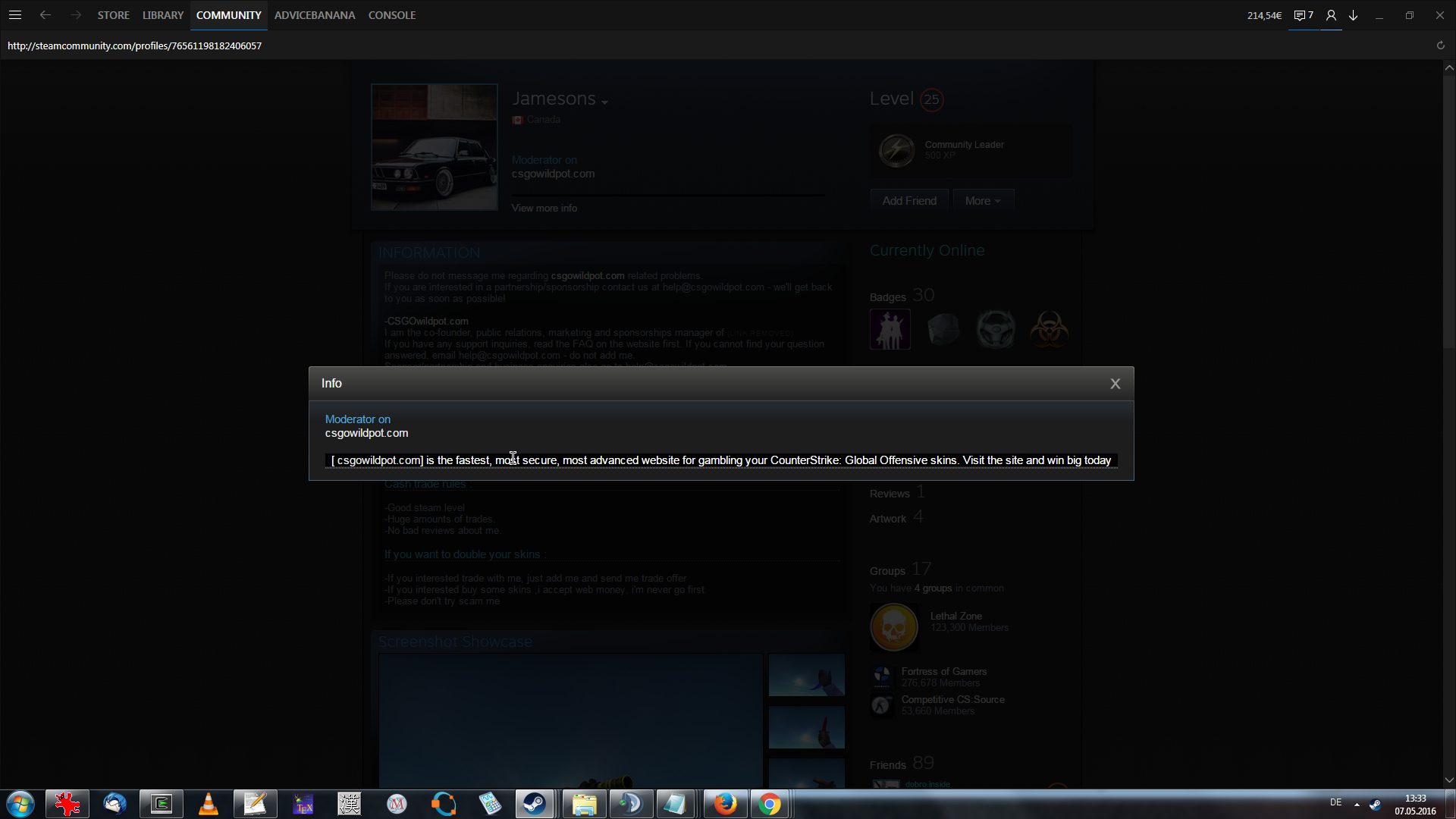Viewport: 1456px width, 819px height.
Task: Click the forward navigation arrow
Action: (x=76, y=15)
